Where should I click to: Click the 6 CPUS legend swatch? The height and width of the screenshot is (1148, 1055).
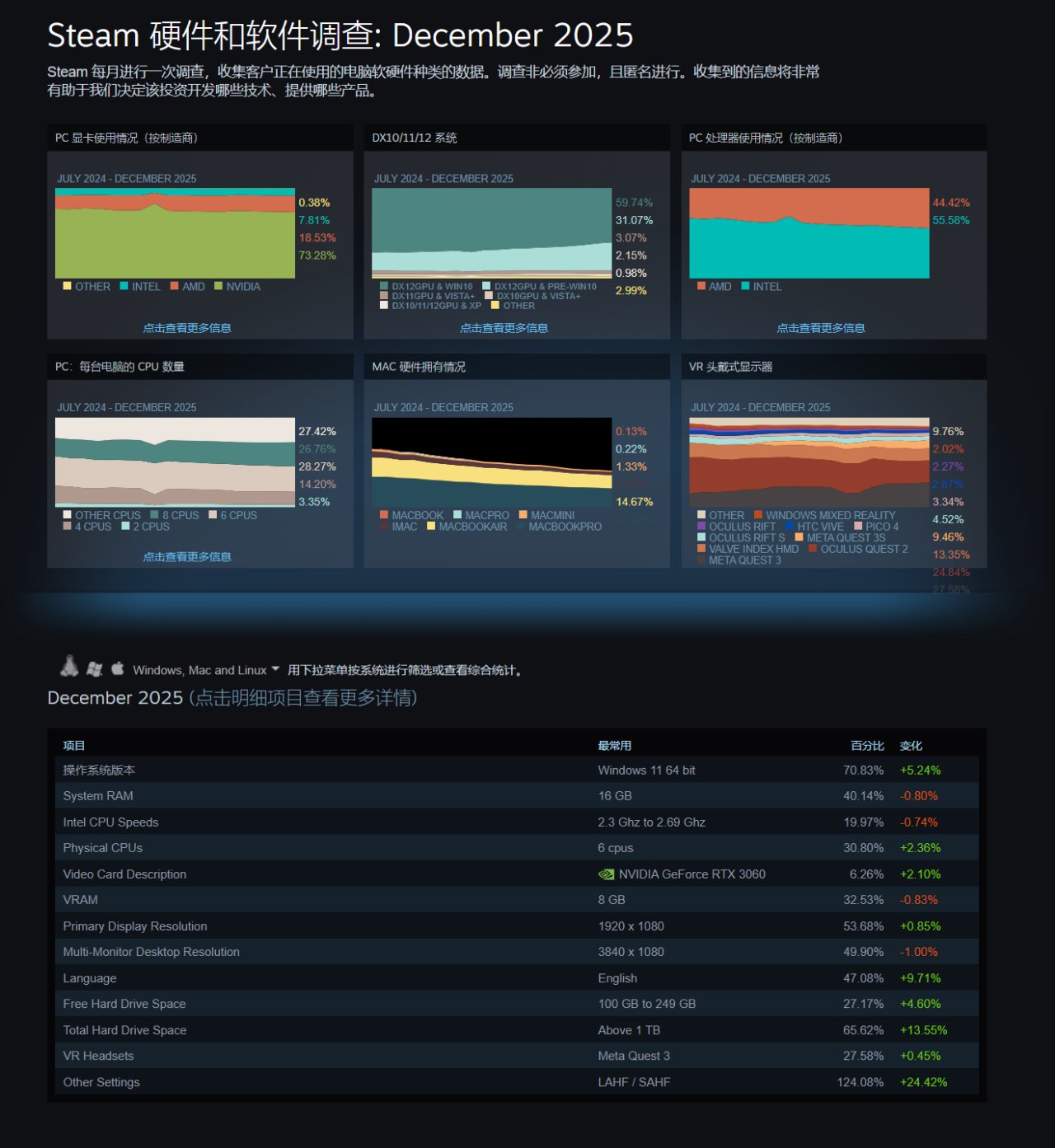[x=213, y=515]
